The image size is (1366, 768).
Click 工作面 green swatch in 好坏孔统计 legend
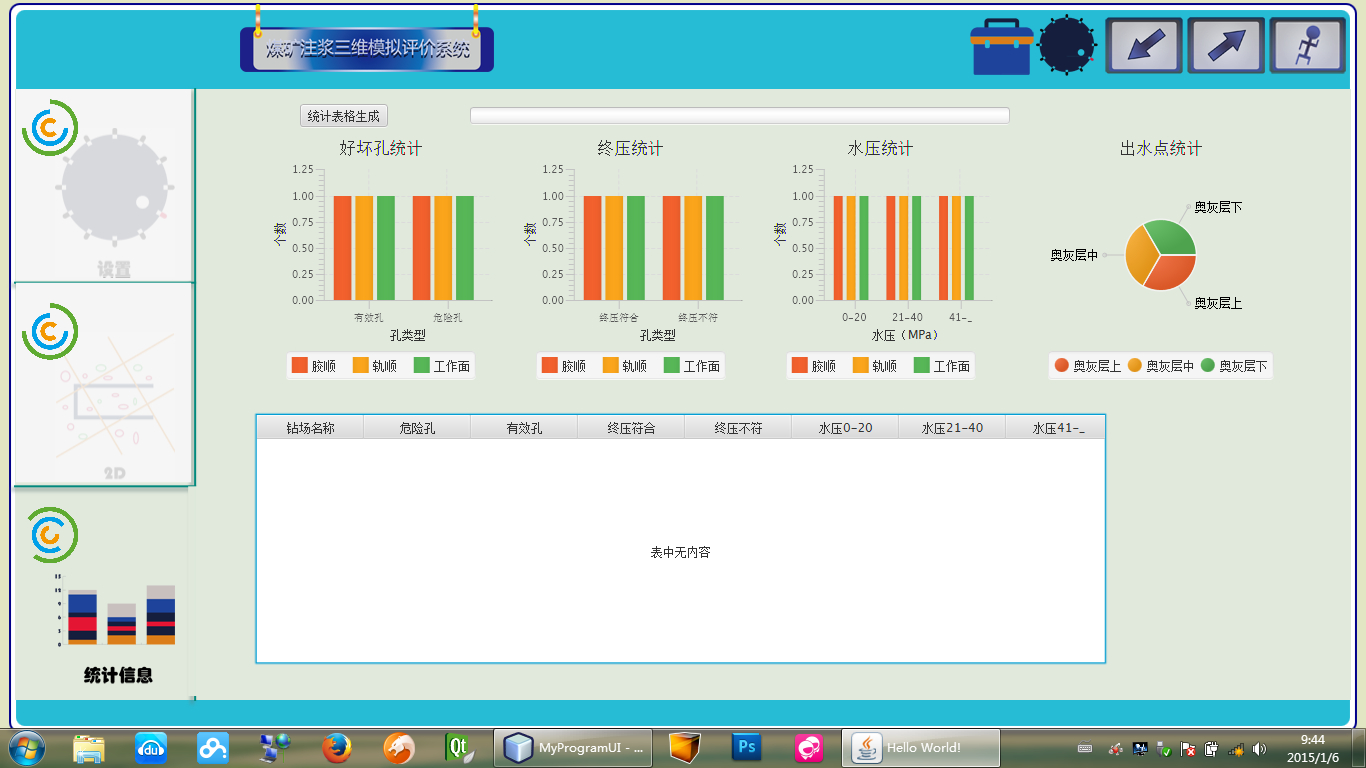(422, 366)
